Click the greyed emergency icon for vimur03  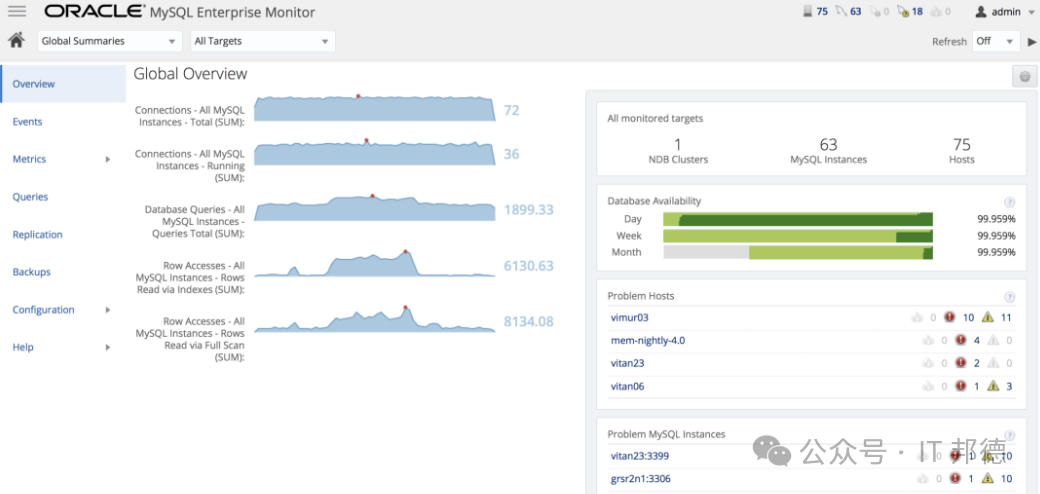click(x=917, y=317)
